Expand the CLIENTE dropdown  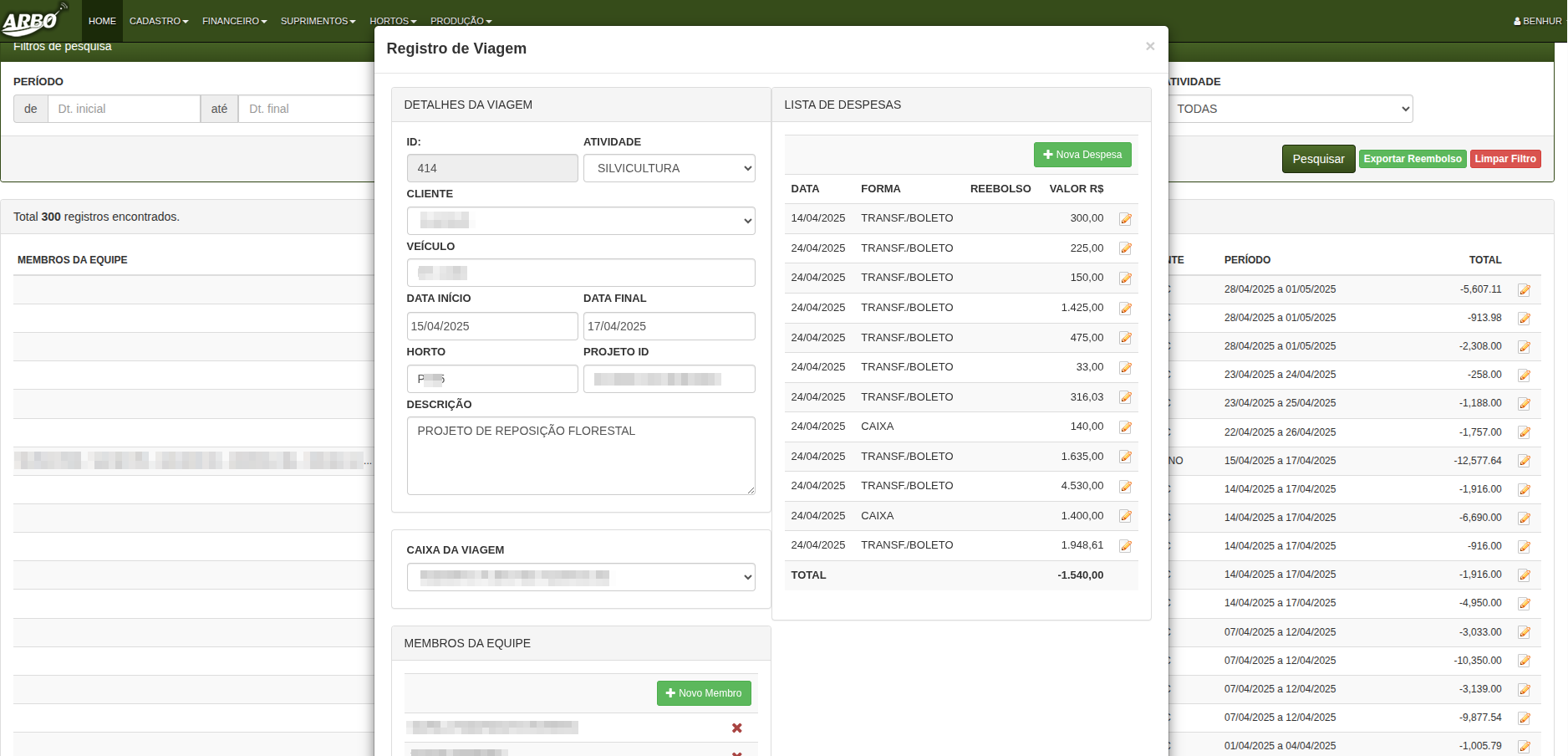580,221
